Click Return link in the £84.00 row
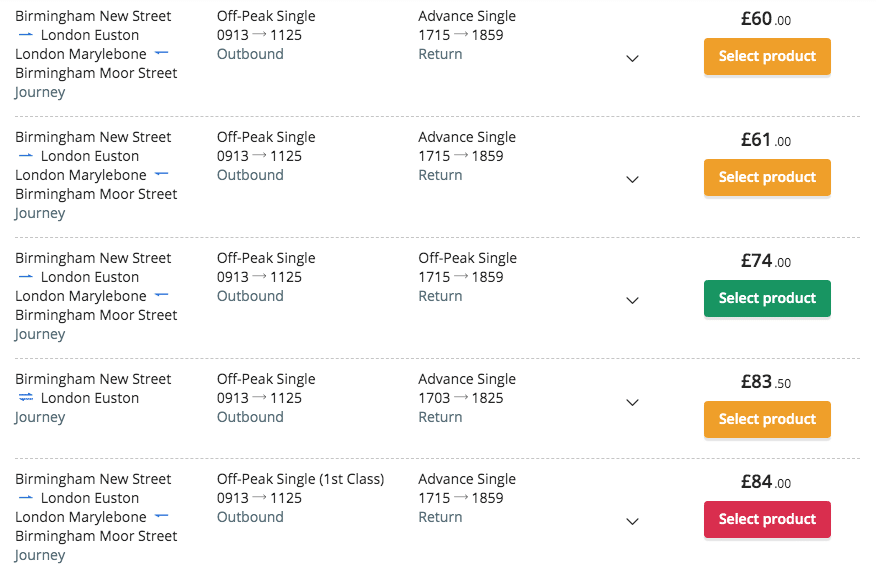This screenshot has width=876, height=574. pos(440,517)
